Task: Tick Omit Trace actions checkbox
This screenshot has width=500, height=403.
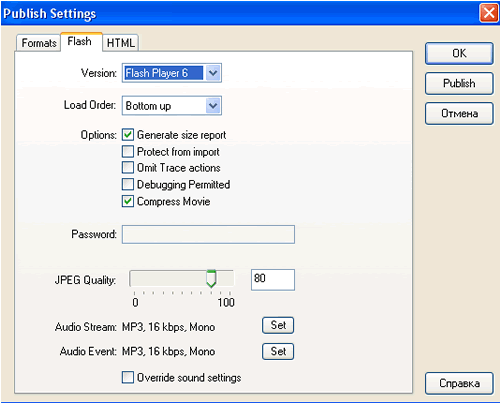Action: (128, 167)
